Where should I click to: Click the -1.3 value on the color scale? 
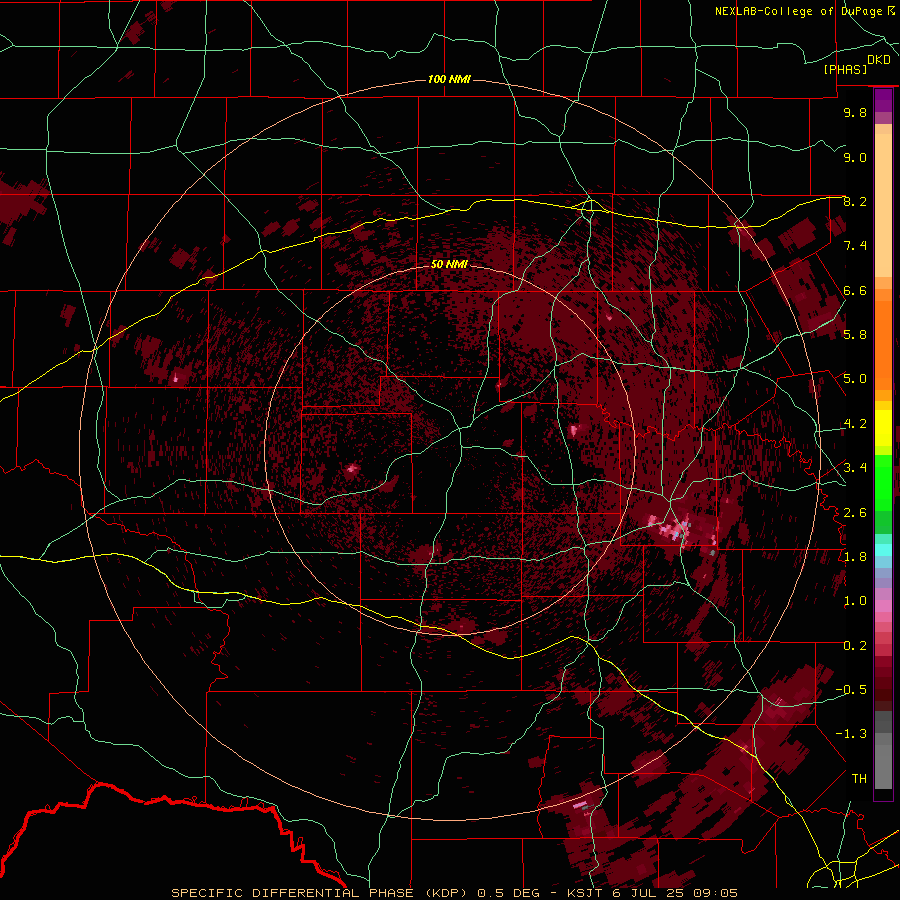[851, 734]
